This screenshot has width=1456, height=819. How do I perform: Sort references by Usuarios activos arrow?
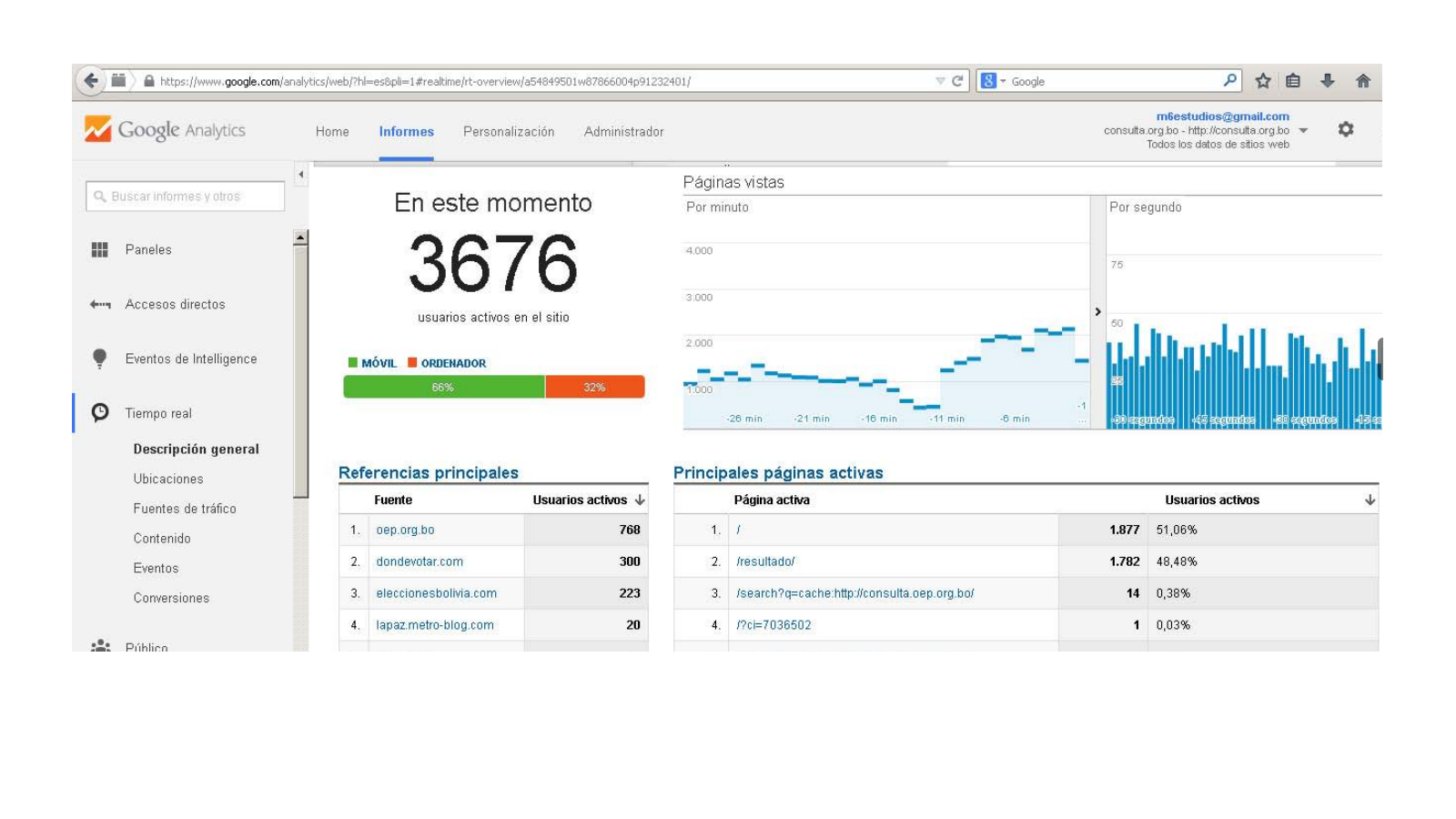(640, 500)
